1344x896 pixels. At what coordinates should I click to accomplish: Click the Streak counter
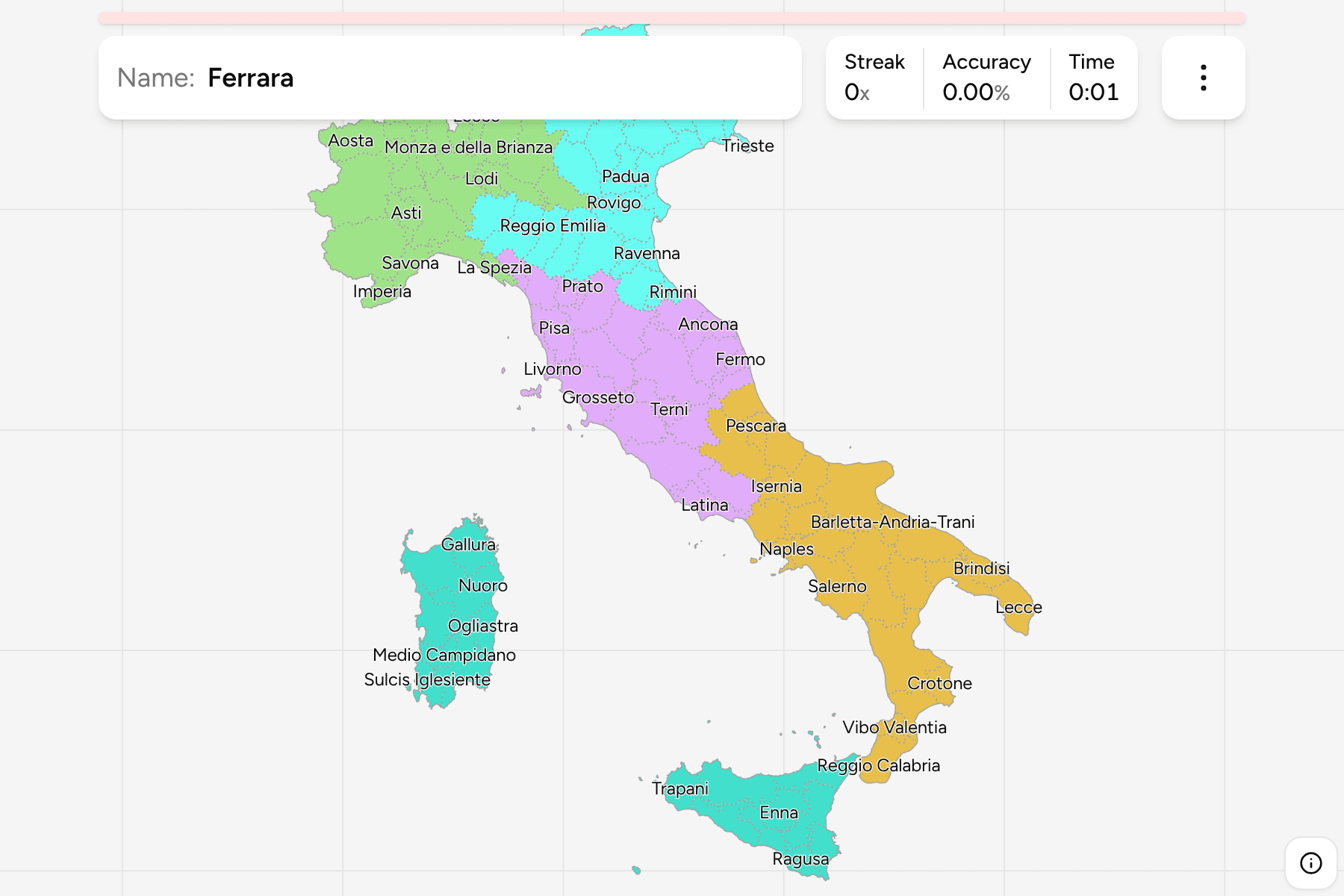[874, 78]
